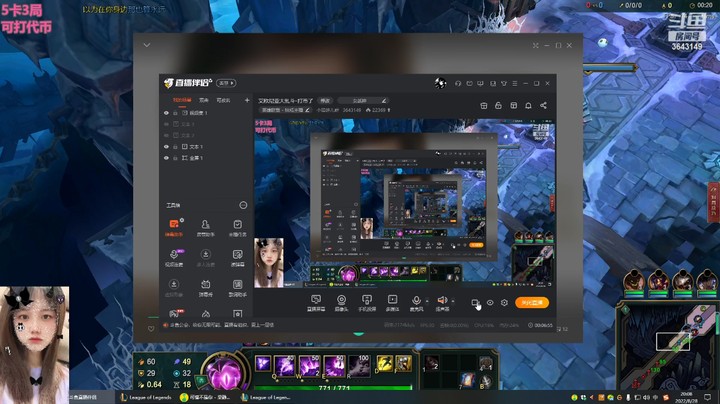Hide the fifth fullscreen source layer

click(x=166, y=158)
